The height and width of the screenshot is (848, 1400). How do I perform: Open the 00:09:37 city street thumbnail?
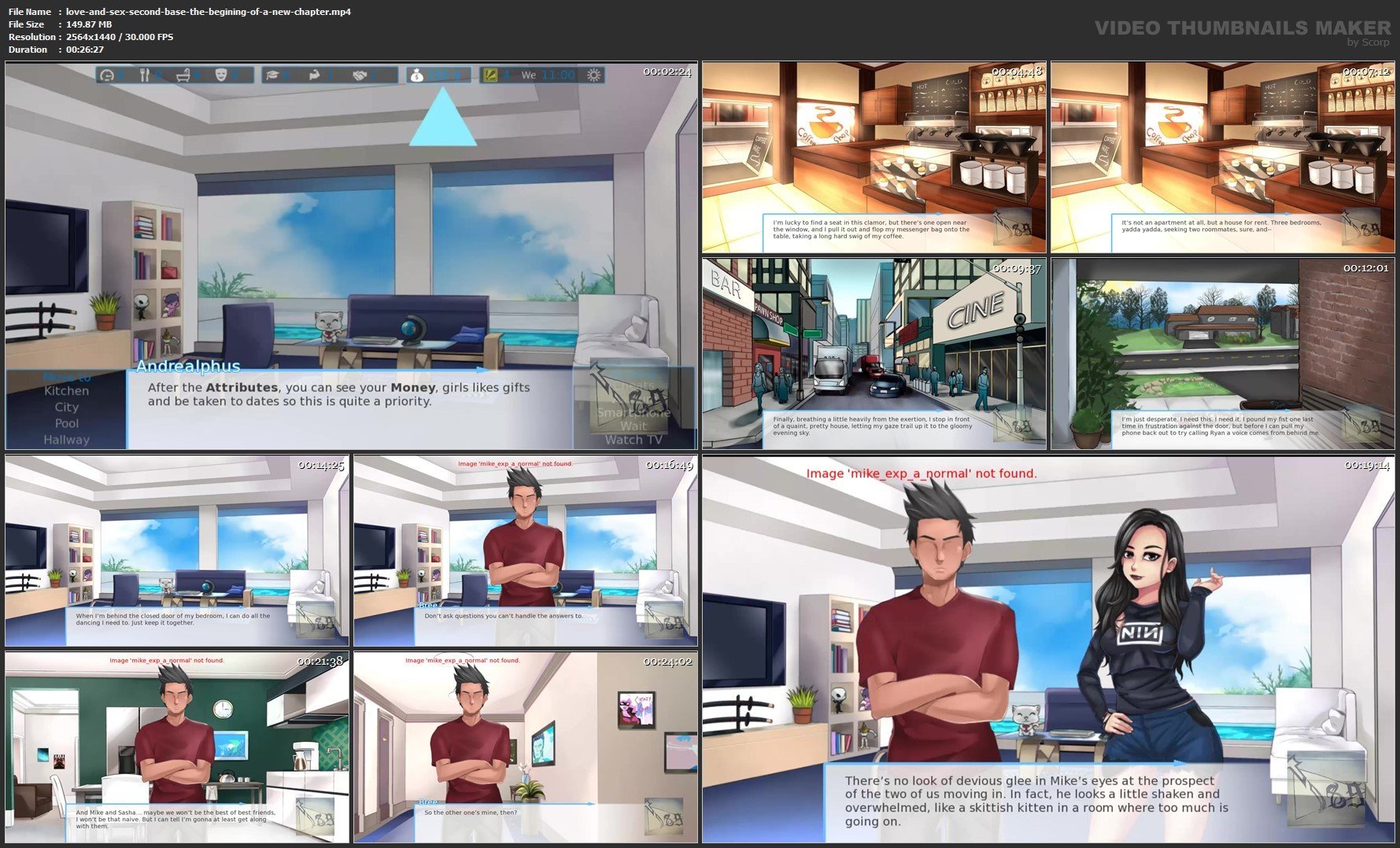point(874,354)
